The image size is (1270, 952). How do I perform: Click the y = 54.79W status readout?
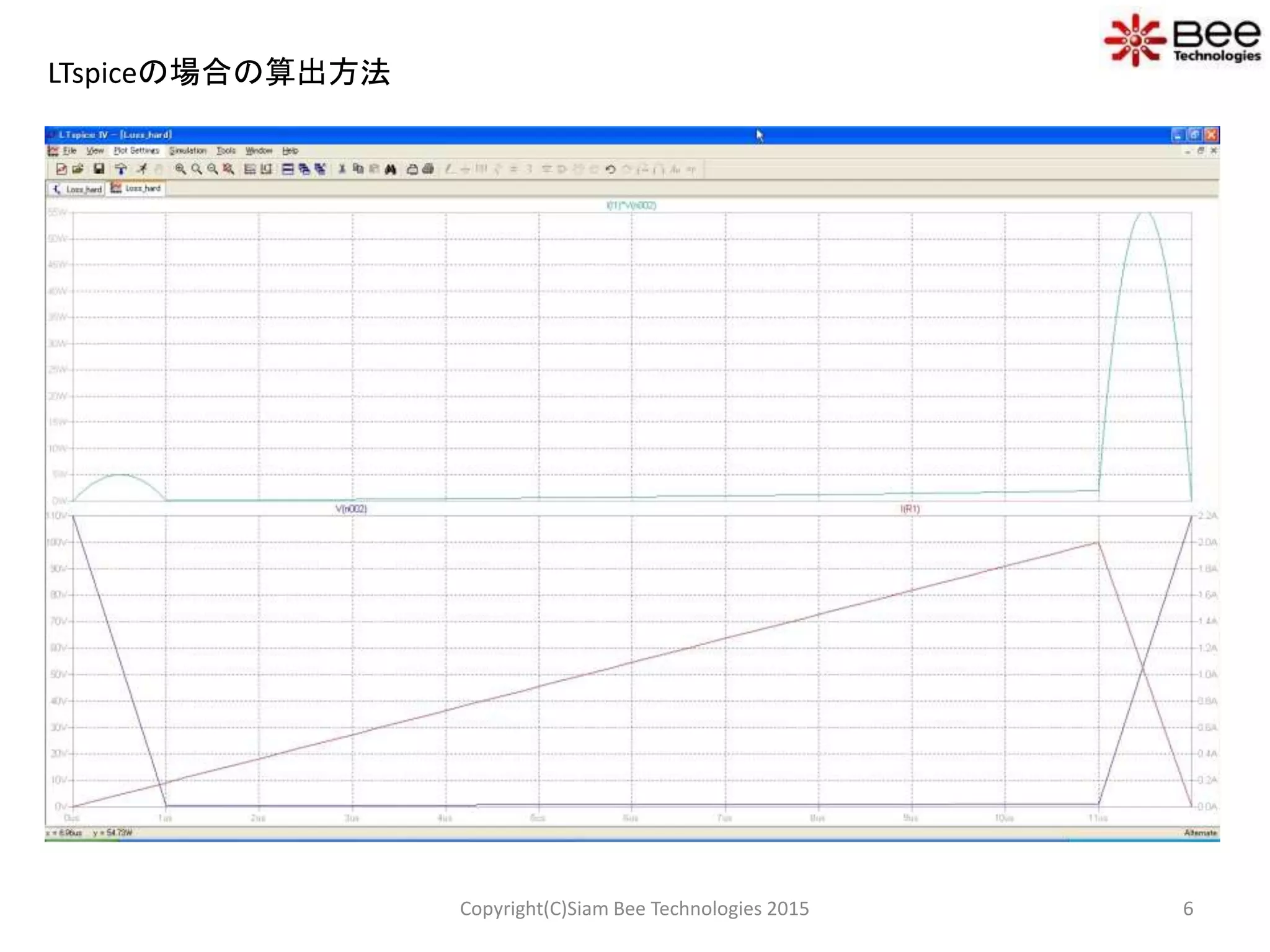coord(112,833)
